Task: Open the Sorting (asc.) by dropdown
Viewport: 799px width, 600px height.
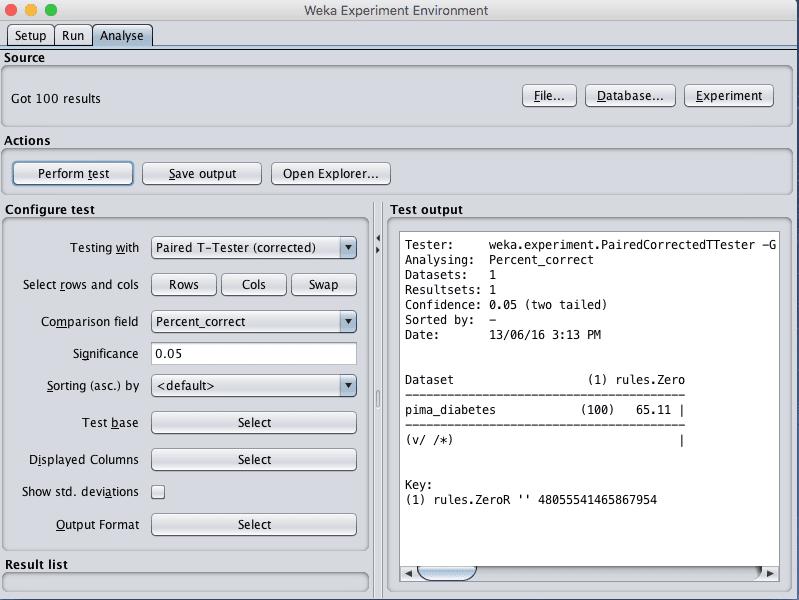Action: [254, 386]
